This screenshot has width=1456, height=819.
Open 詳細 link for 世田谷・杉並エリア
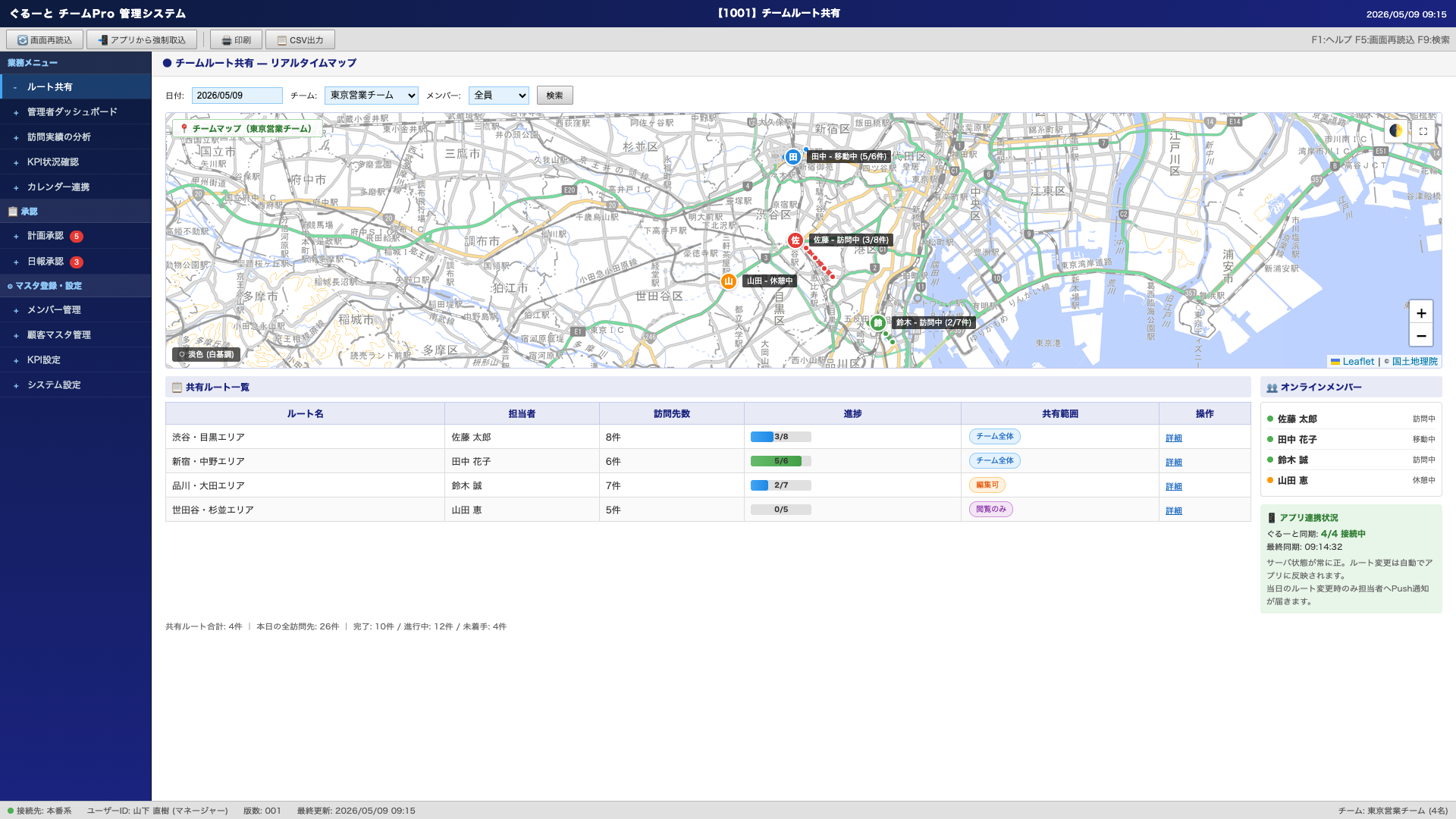pyautogui.click(x=1174, y=511)
